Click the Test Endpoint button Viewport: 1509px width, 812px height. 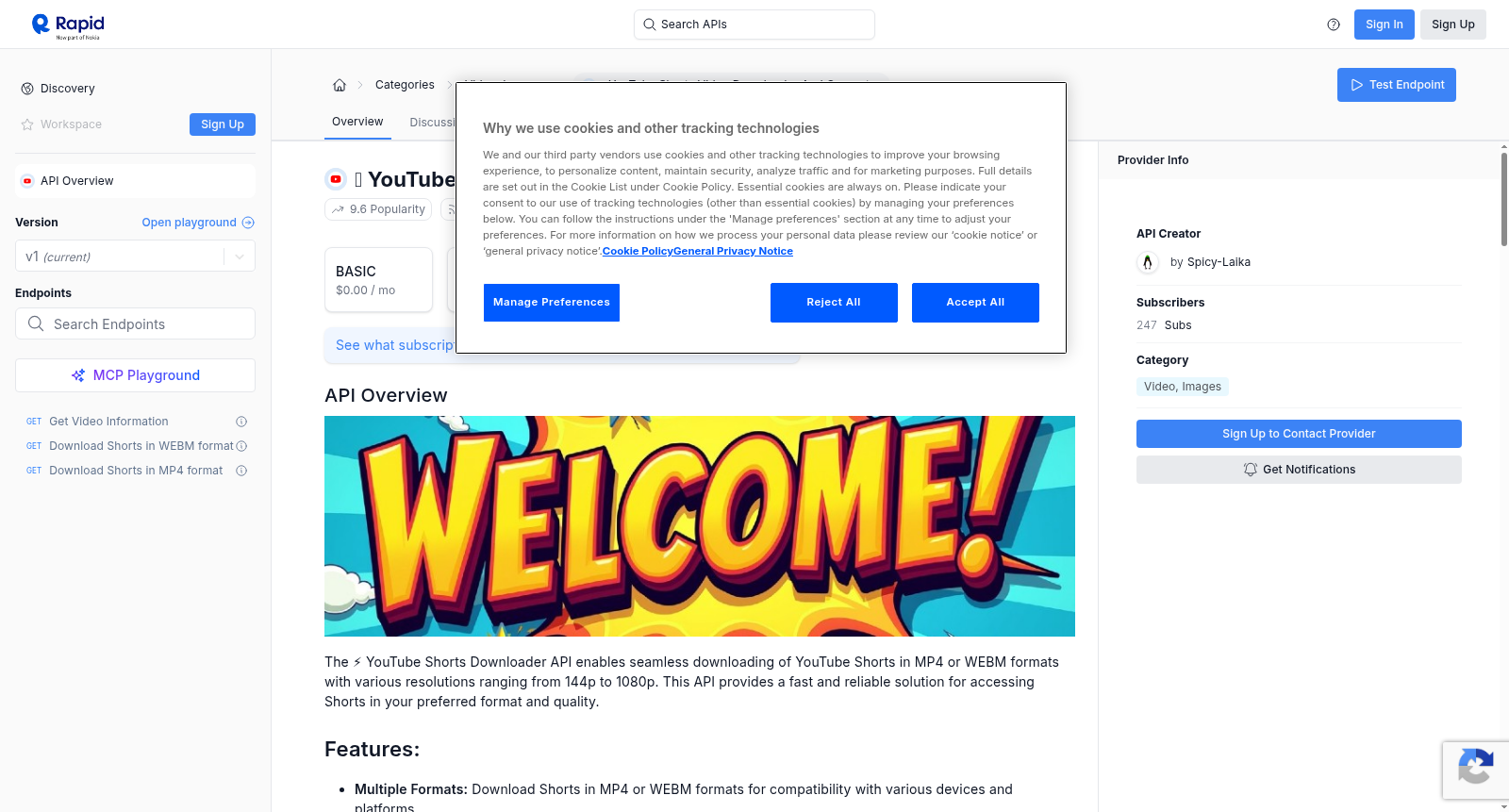(1397, 85)
